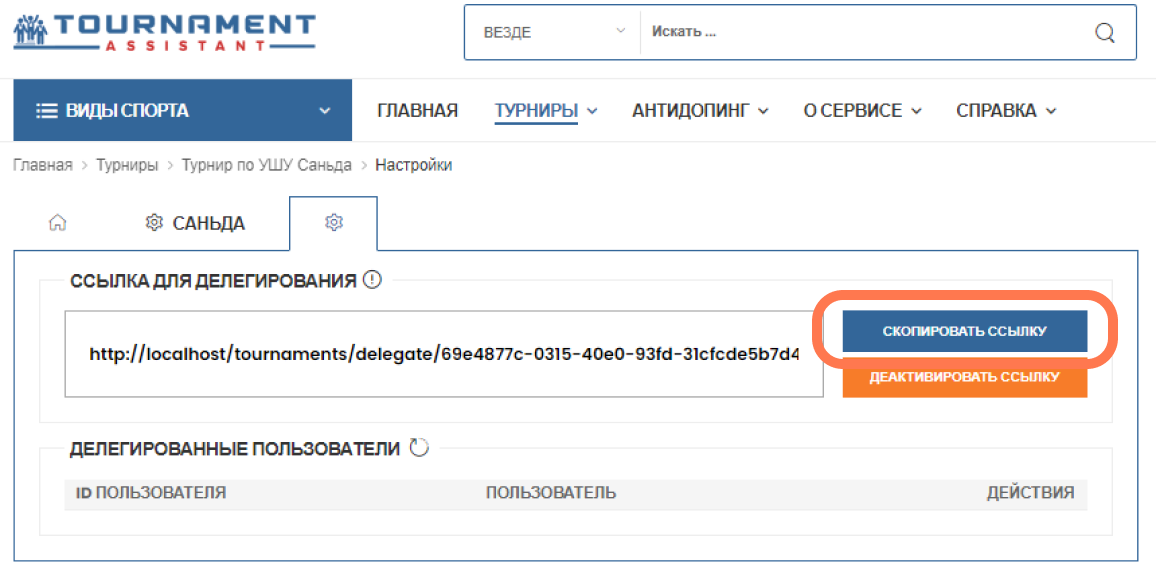Refresh the Делегированные пользователи list icon

coord(419,448)
